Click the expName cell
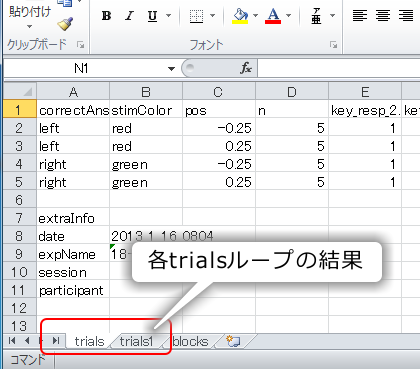420x369 pixels. tap(73, 254)
